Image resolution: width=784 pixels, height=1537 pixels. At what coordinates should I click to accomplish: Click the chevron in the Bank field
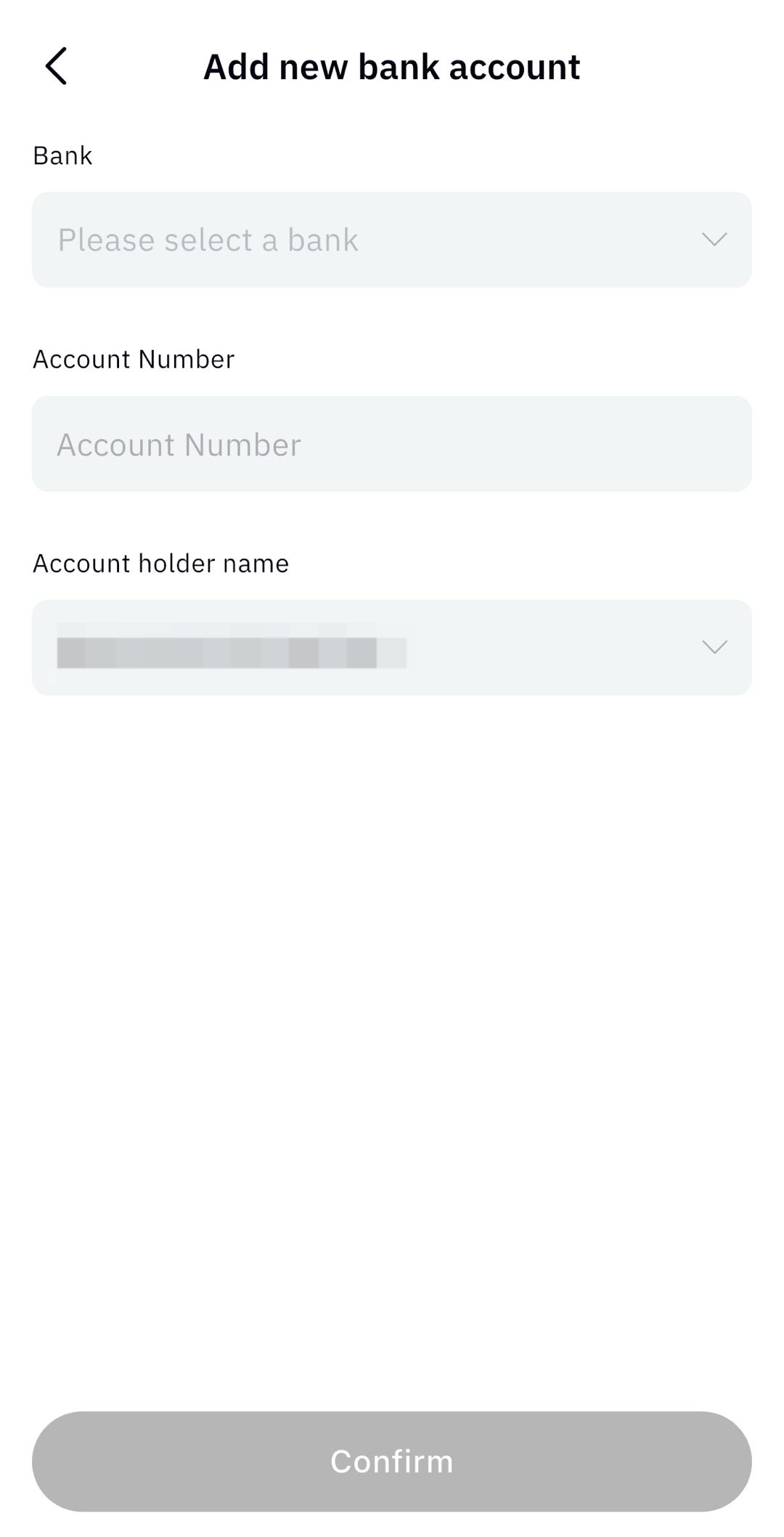click(x=714, y=240)
